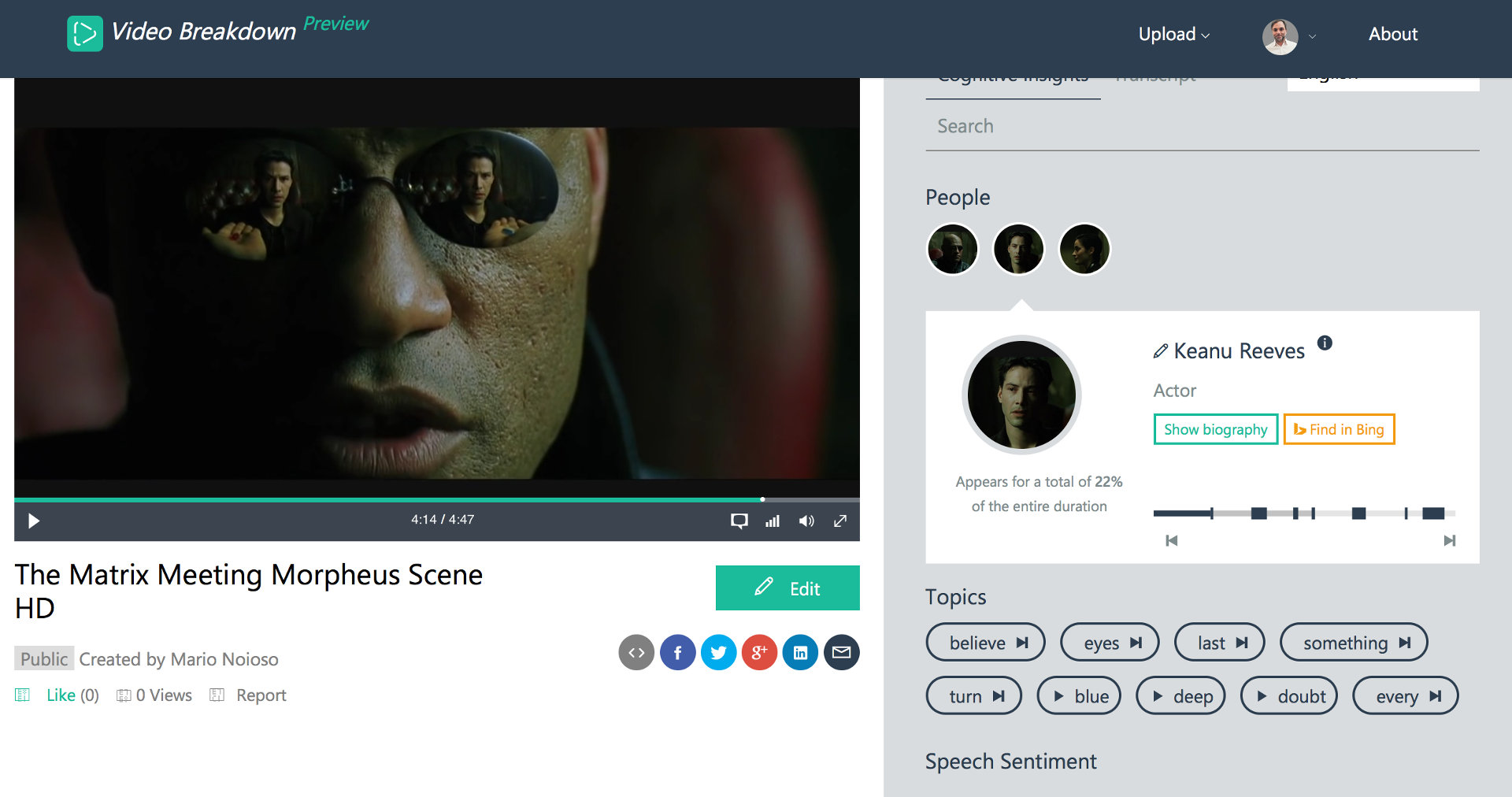Report the video
1512x797 pixels.
pyautogui.click(x=261, y=695)
